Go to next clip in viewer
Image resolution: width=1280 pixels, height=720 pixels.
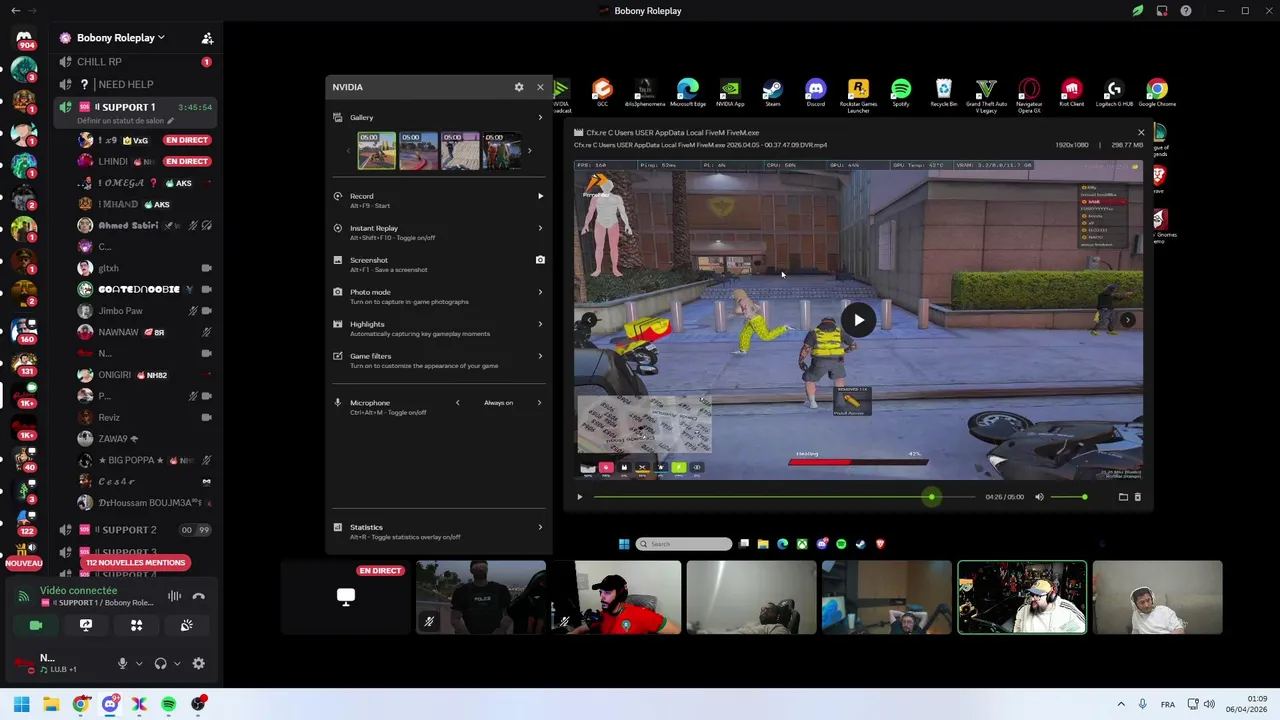(1127, 320)
